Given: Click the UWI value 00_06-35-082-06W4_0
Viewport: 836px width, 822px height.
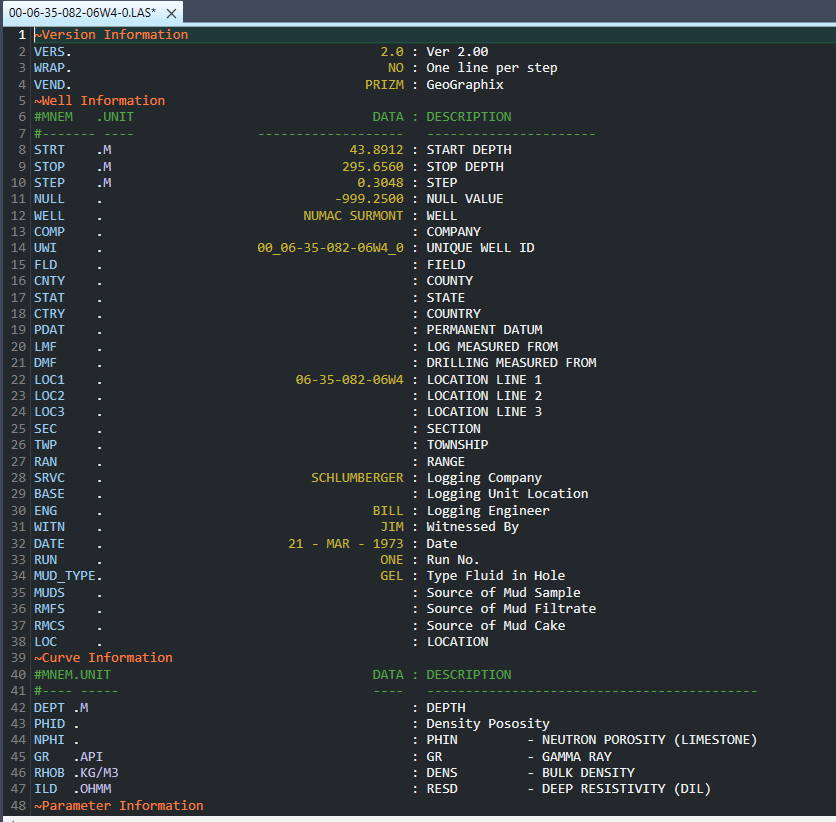Looking at the screenshot, I should coord(330,247).
